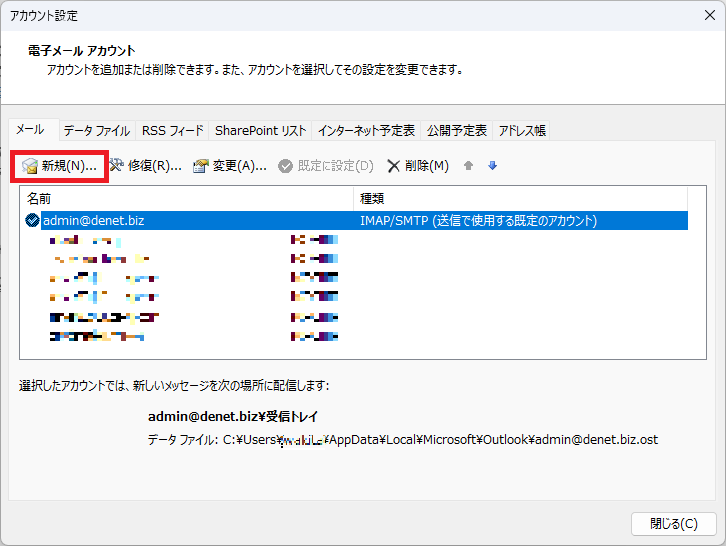Click 既定に設定(D) set as default

coord(326,166)
